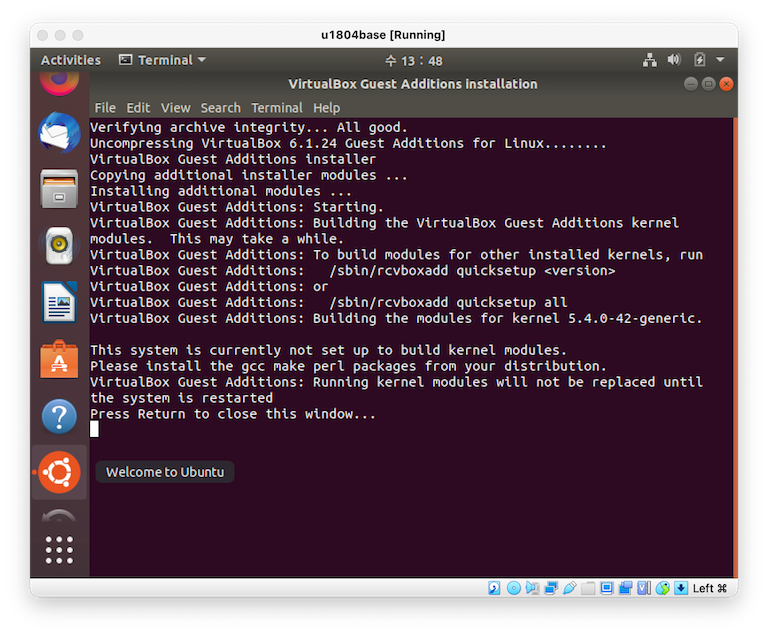Click the optical disc status icon
The height and width of the screenshot is (634, 768).
(513, 588)
